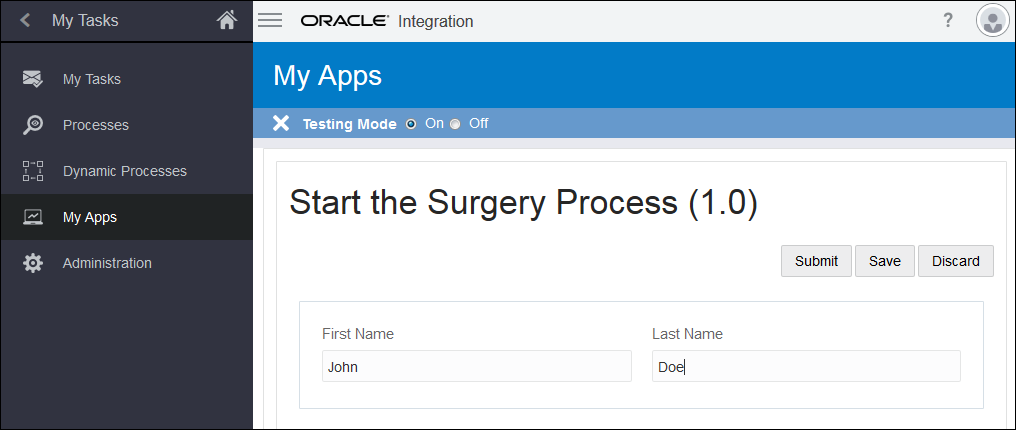Image resolution: width=1016 pixels, height=430 pixels.
Task: Discard the form changes
Action: pos(955,261)
